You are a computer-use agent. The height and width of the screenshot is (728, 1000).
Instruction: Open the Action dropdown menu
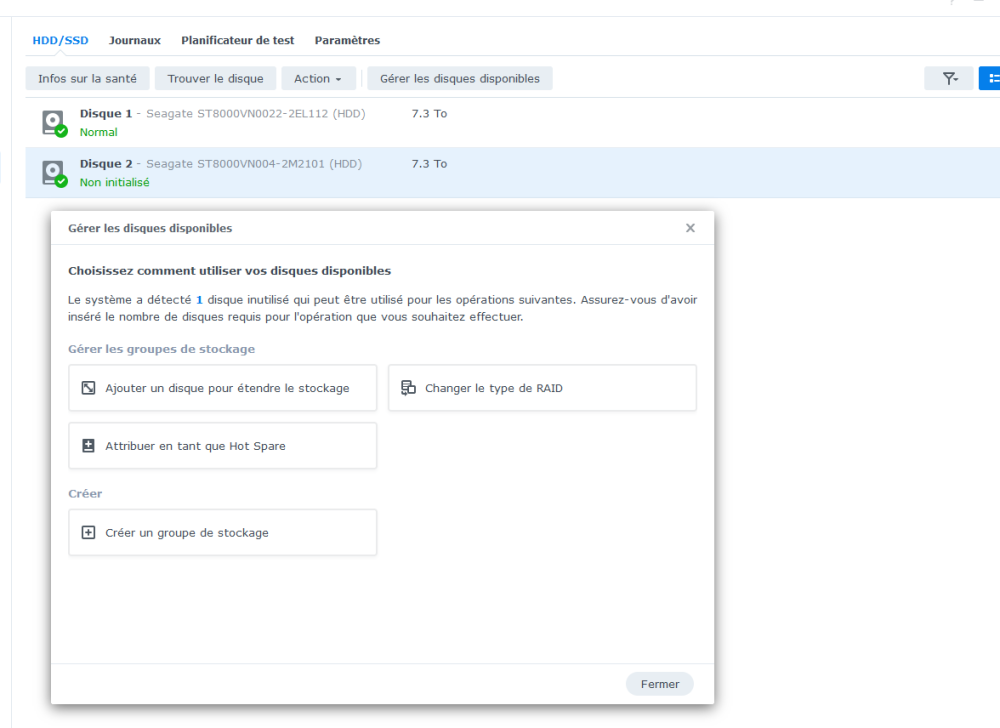tap(317, 79)
